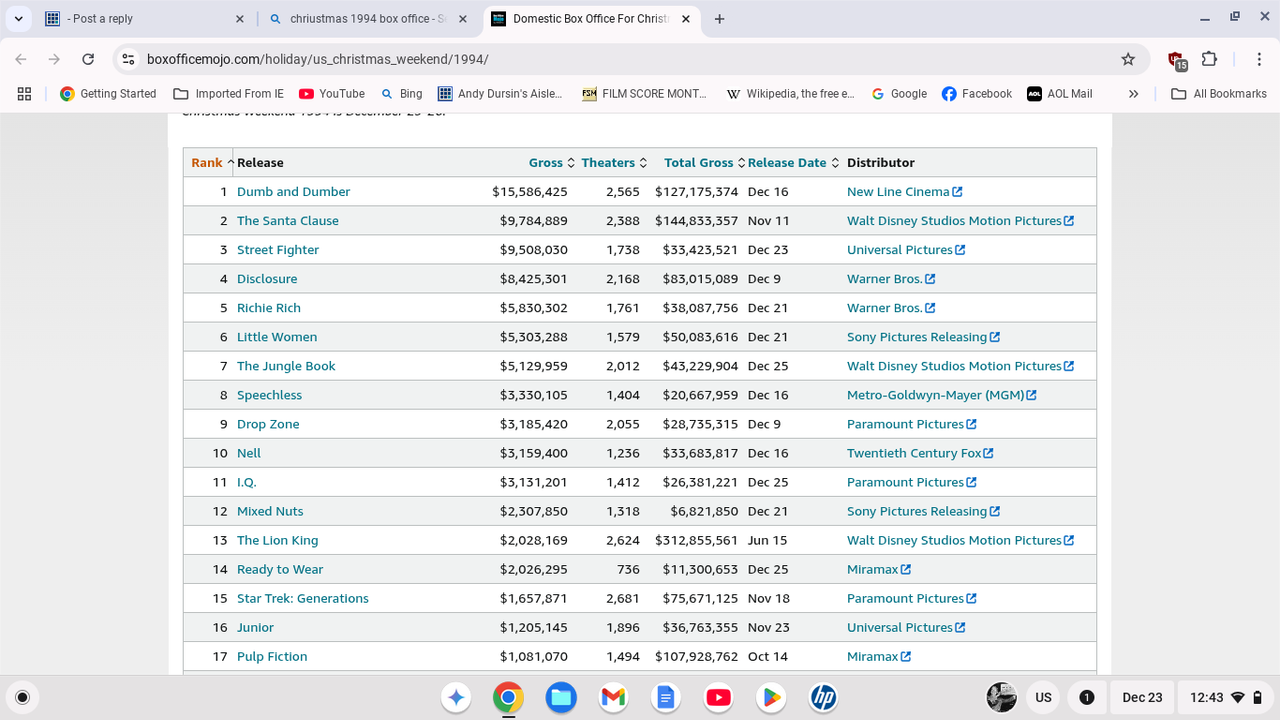Open FILM SCORE MONTHLY bookmark
The height and width of the screenshot is (720, 1280).
[x=644, y=93]
